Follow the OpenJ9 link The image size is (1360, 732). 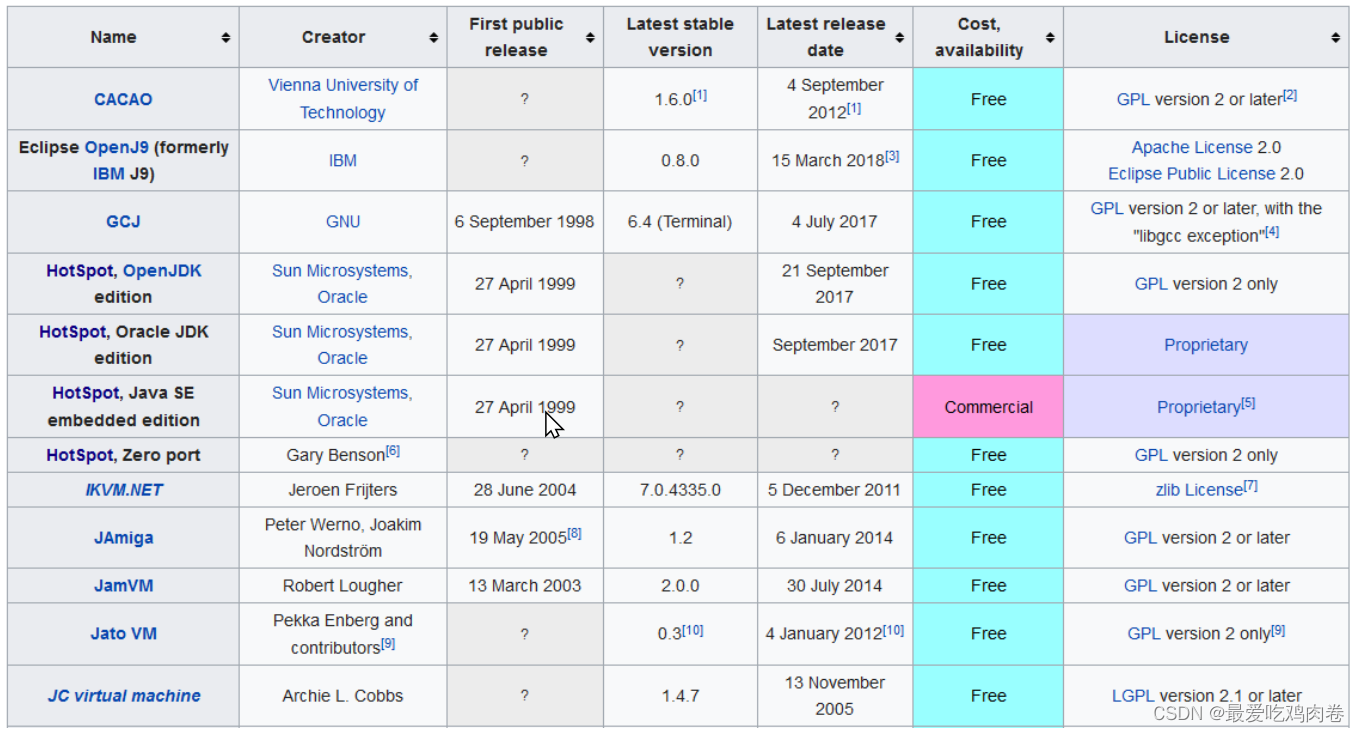(x=117, y=147)
